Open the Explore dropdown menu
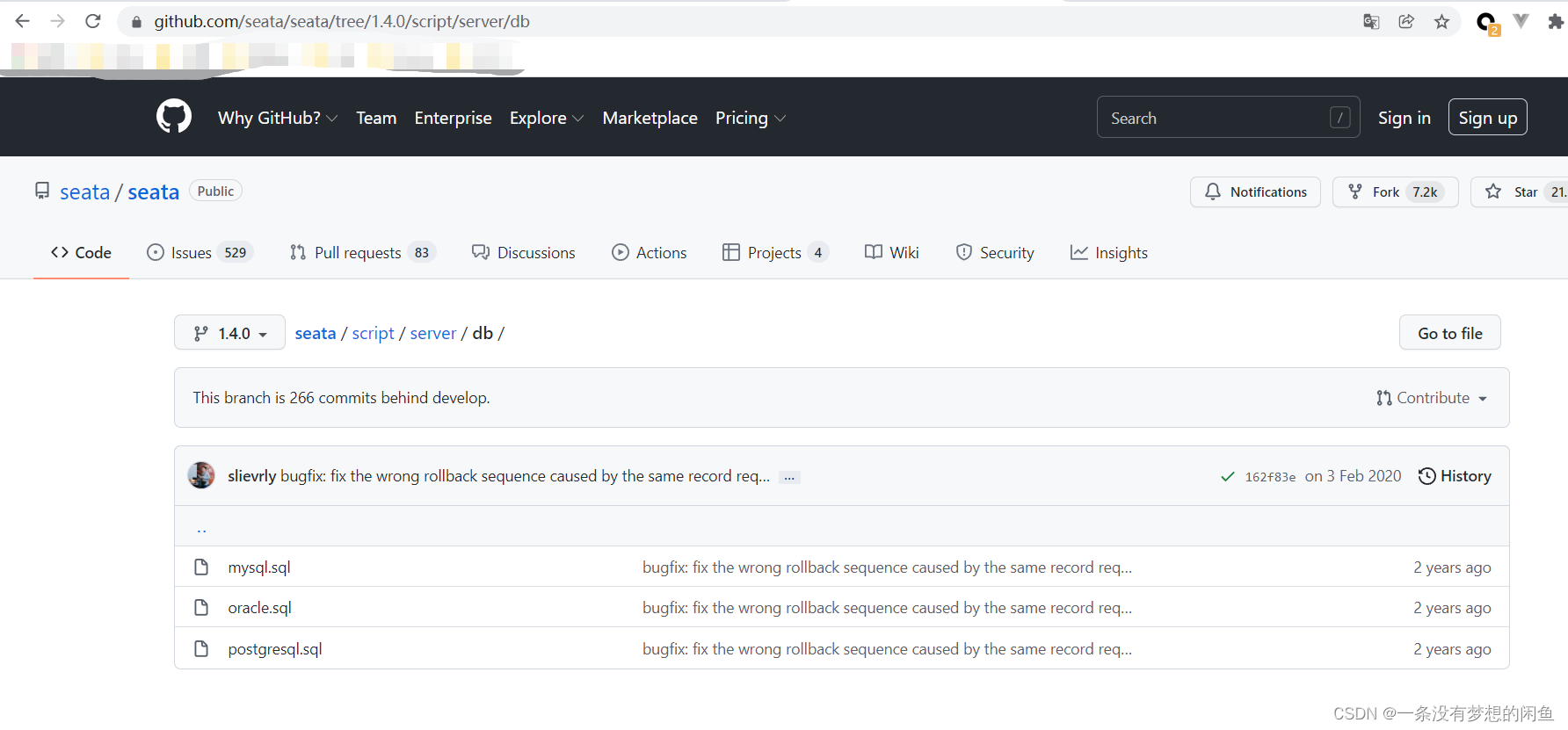The height and width of the screenshot is (730, 1568). 547,118
